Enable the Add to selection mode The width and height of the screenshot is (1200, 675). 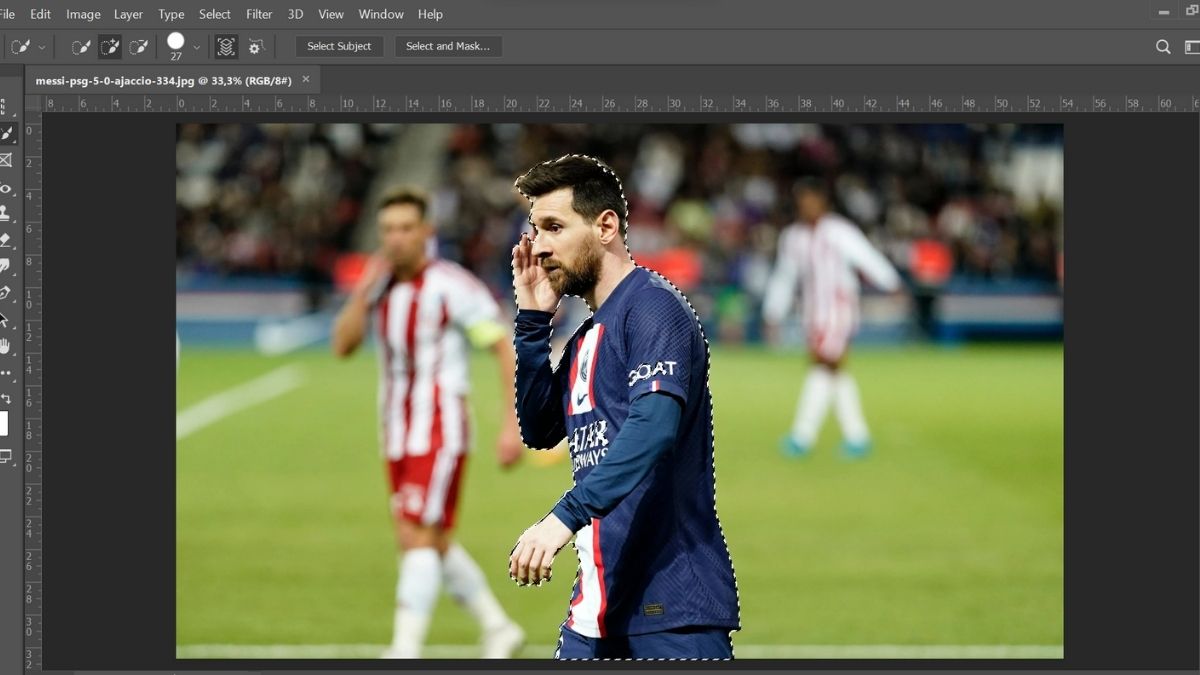[x=110, y=46]
